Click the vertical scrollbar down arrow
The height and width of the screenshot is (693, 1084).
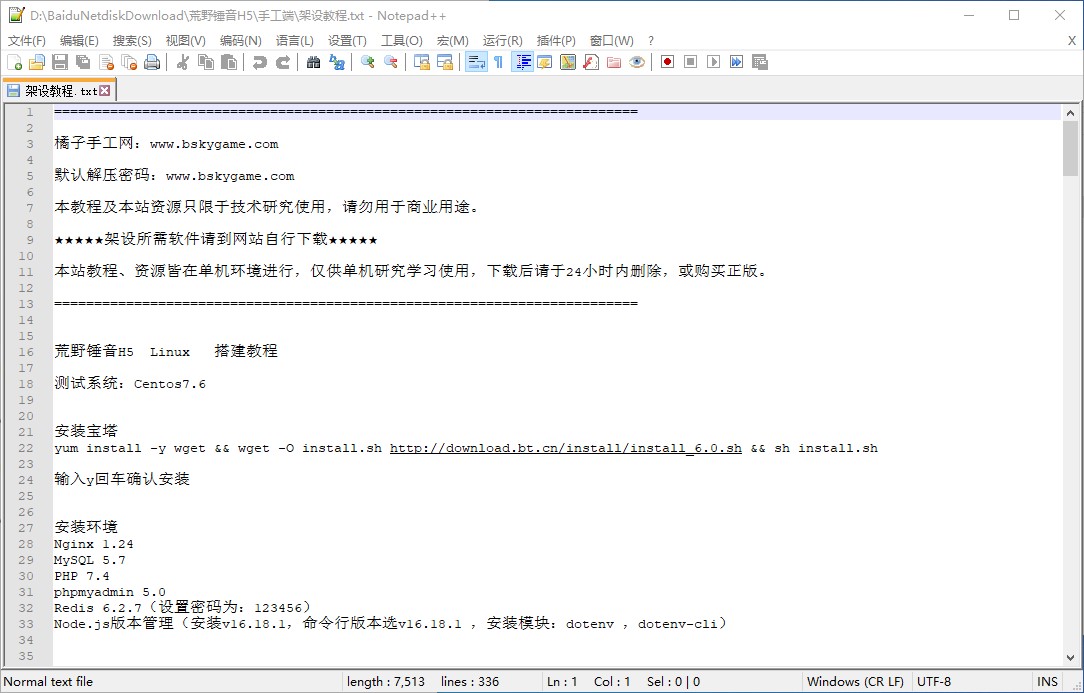(1070, 658)
